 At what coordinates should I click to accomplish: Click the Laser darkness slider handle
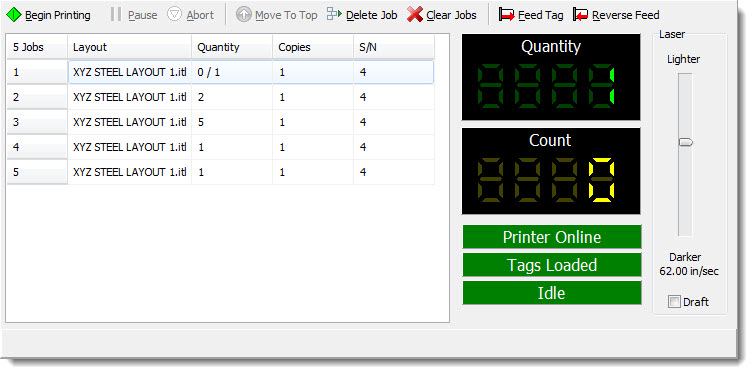click(x=685, y=143)
